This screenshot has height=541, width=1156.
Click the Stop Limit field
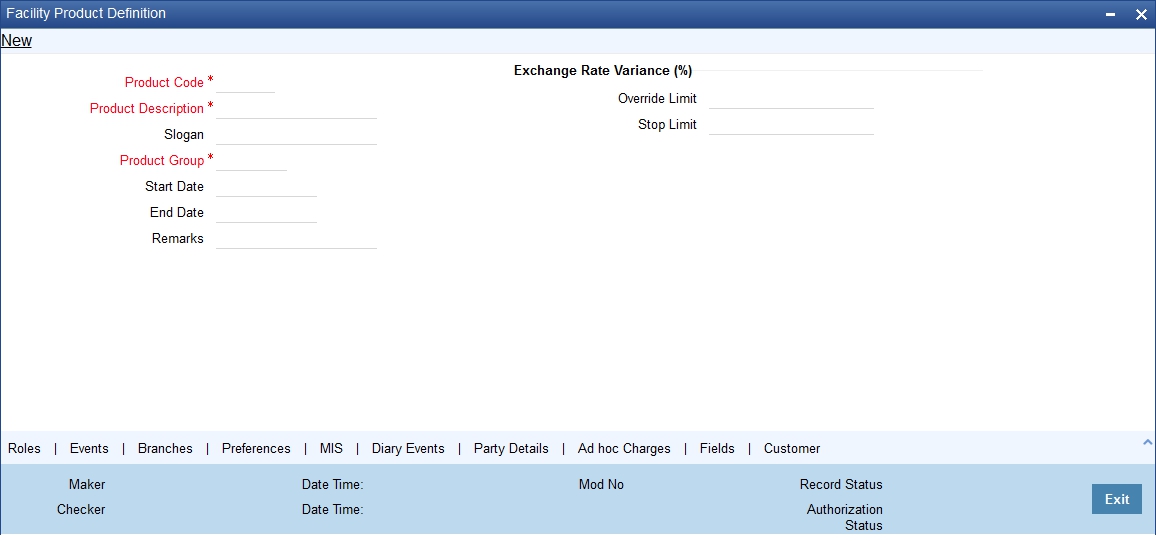point(791,125)
